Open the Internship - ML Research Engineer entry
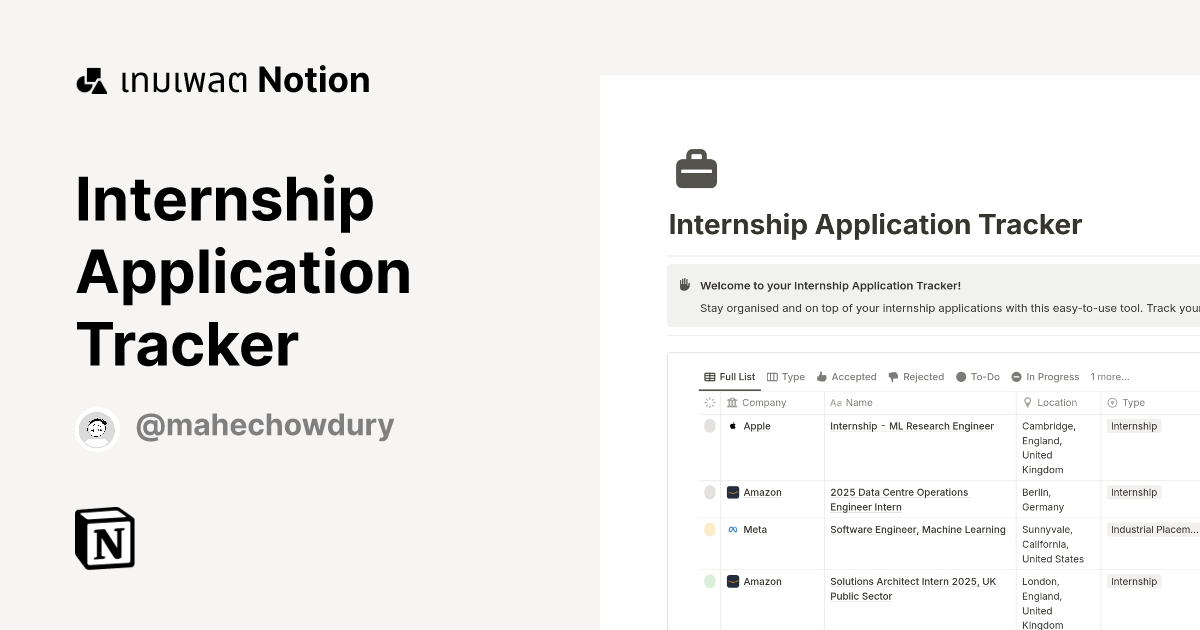This screenshot has height=630, width=1200. (x=912, y=425)
